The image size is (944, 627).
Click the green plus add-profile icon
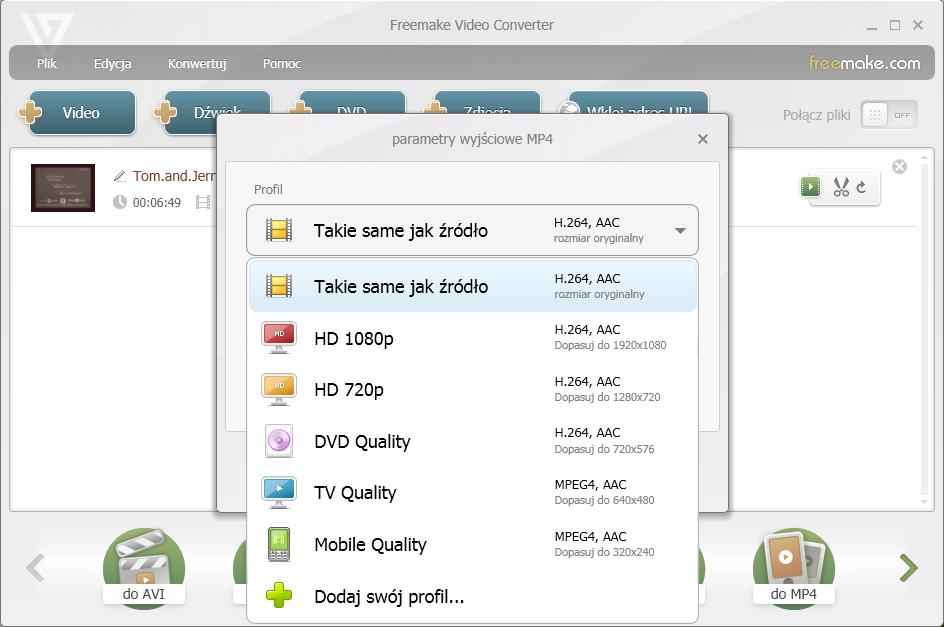279,596
